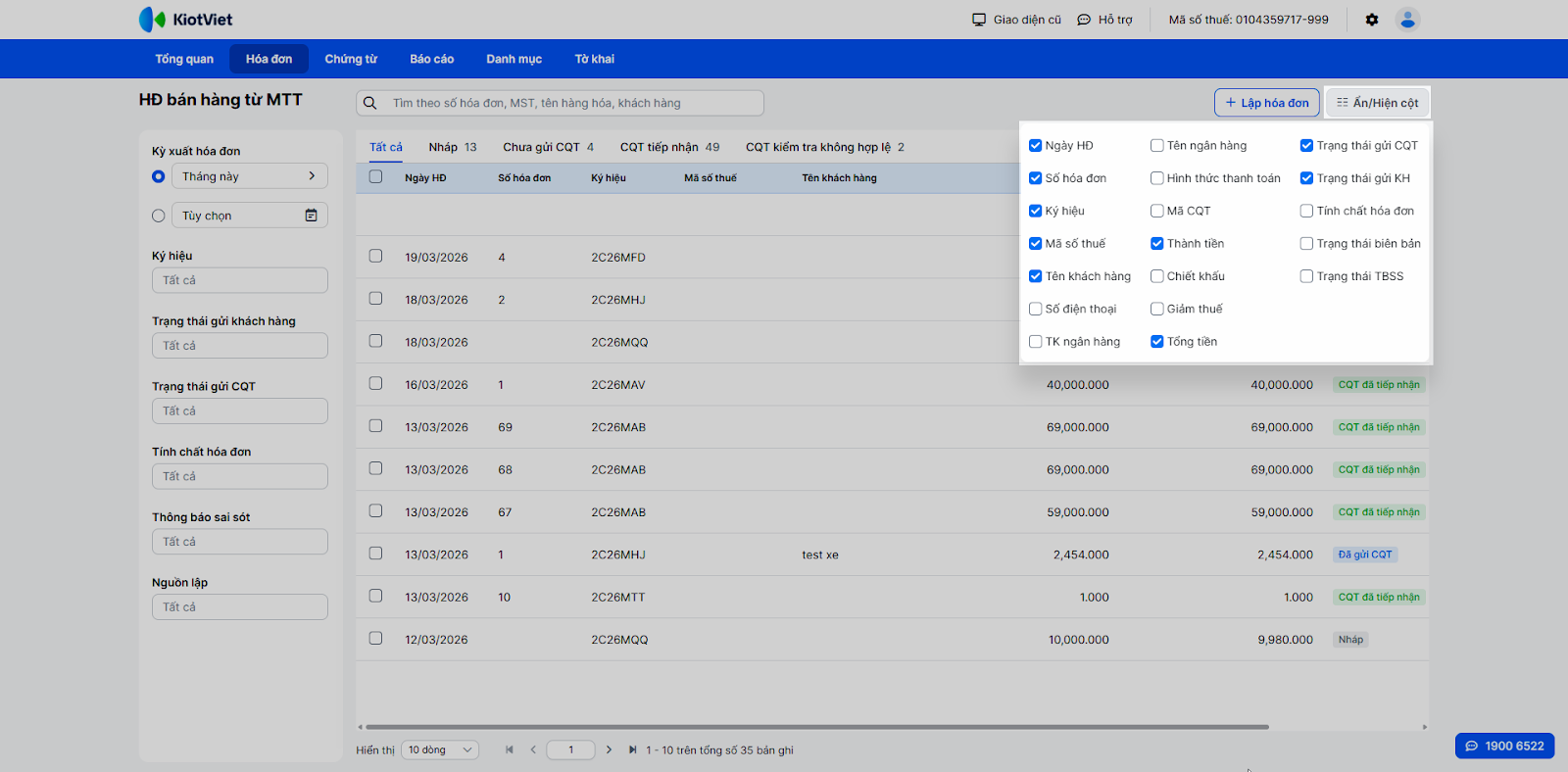Image resolution: width=1568 pixels, height=772 pixels.
Task: Go to the last page of records
Action: (x=632, y=750)
